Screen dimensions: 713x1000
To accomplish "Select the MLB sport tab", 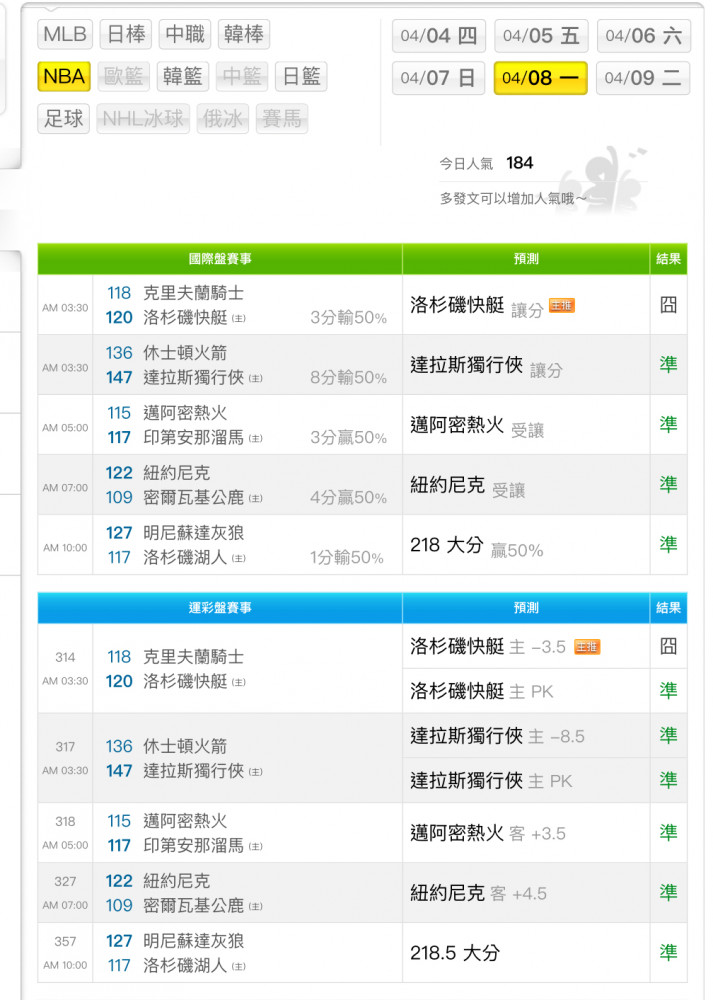I will pos(65,34).
